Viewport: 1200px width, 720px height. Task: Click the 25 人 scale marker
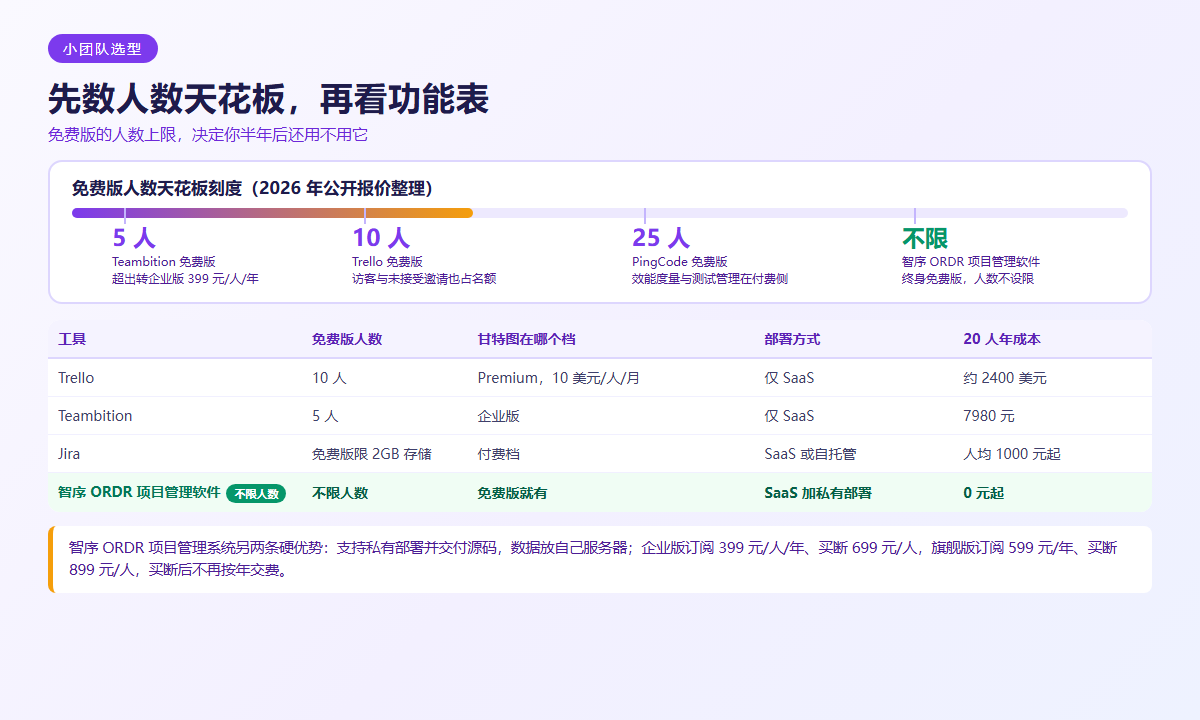tap(660, 238)
